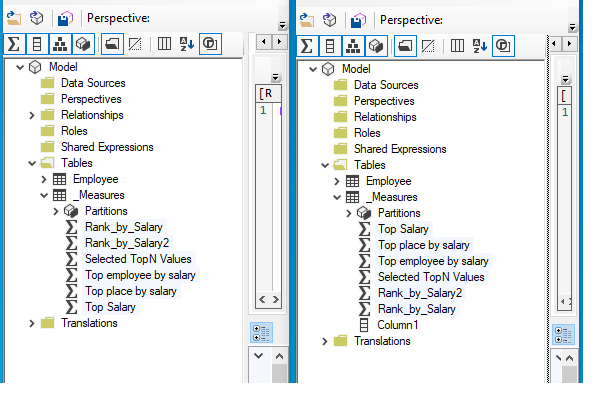The height and width of the screenshot is (397, 616).
Task: Click categorized properties button in right window
Action: click(x=563, y=335)
